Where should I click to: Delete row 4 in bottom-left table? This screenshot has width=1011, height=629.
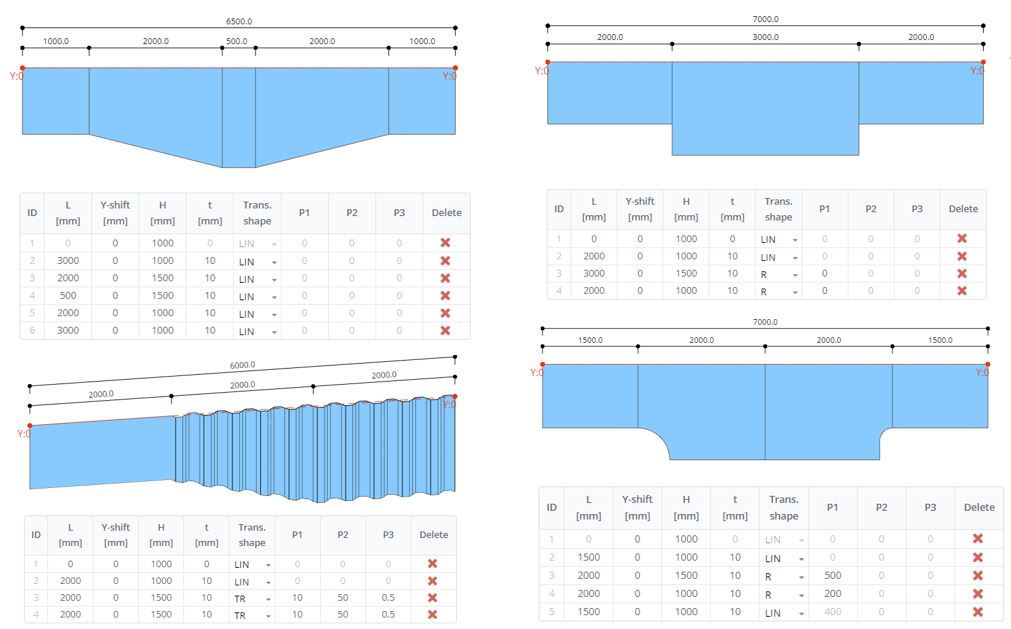tap(433, 615)
